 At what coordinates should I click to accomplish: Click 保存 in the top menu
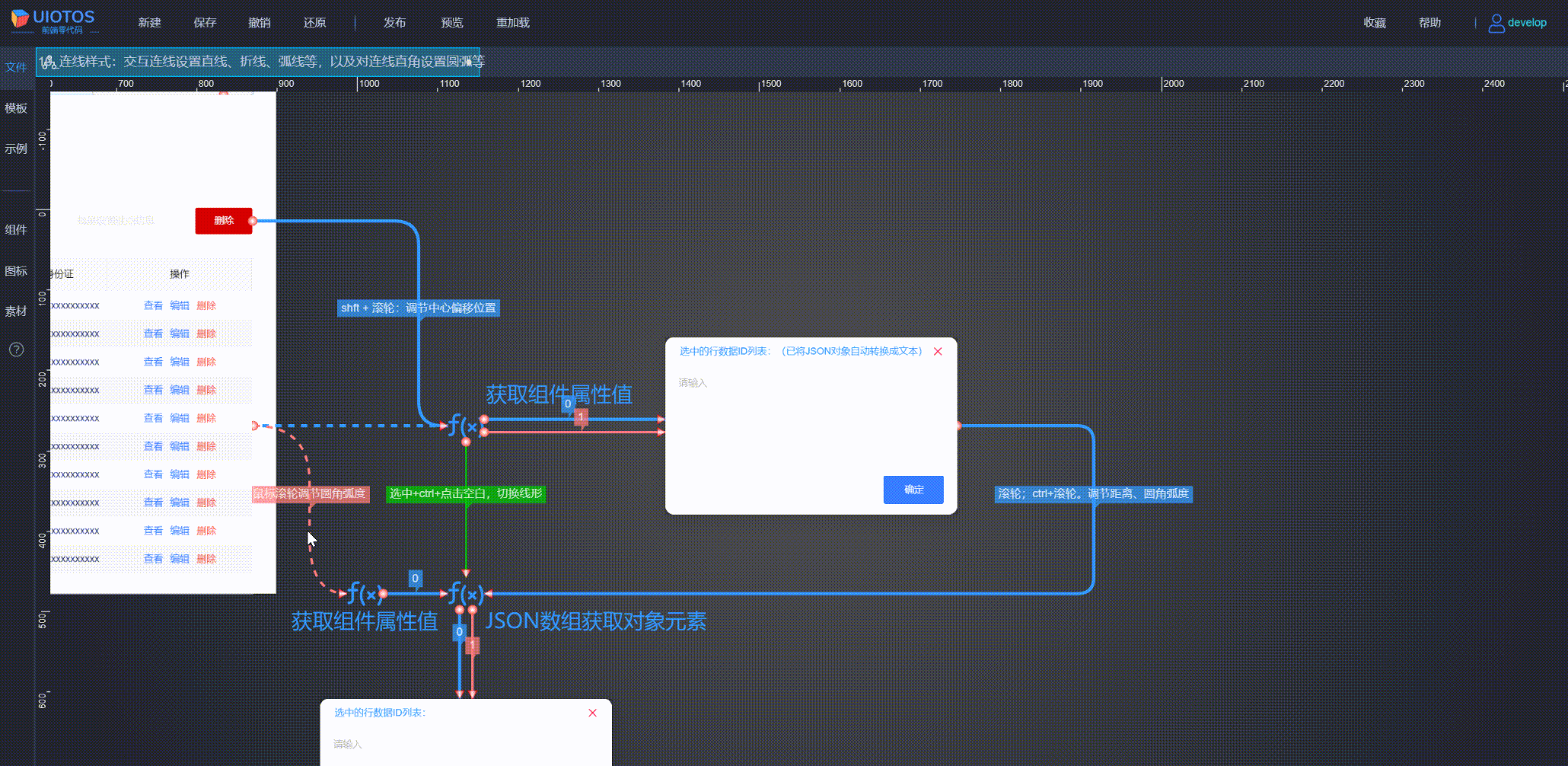pyautogui.click(x=205, y=23)
